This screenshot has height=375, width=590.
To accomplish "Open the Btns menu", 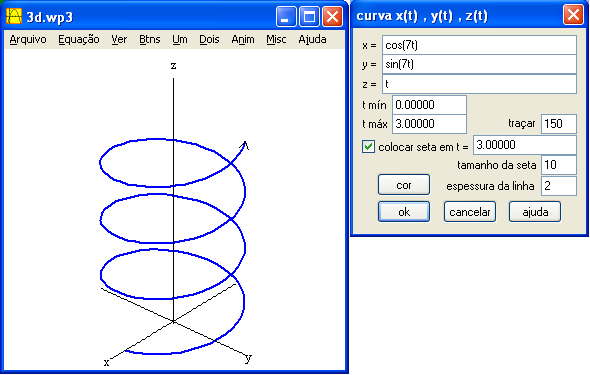I will pos(149,39).
